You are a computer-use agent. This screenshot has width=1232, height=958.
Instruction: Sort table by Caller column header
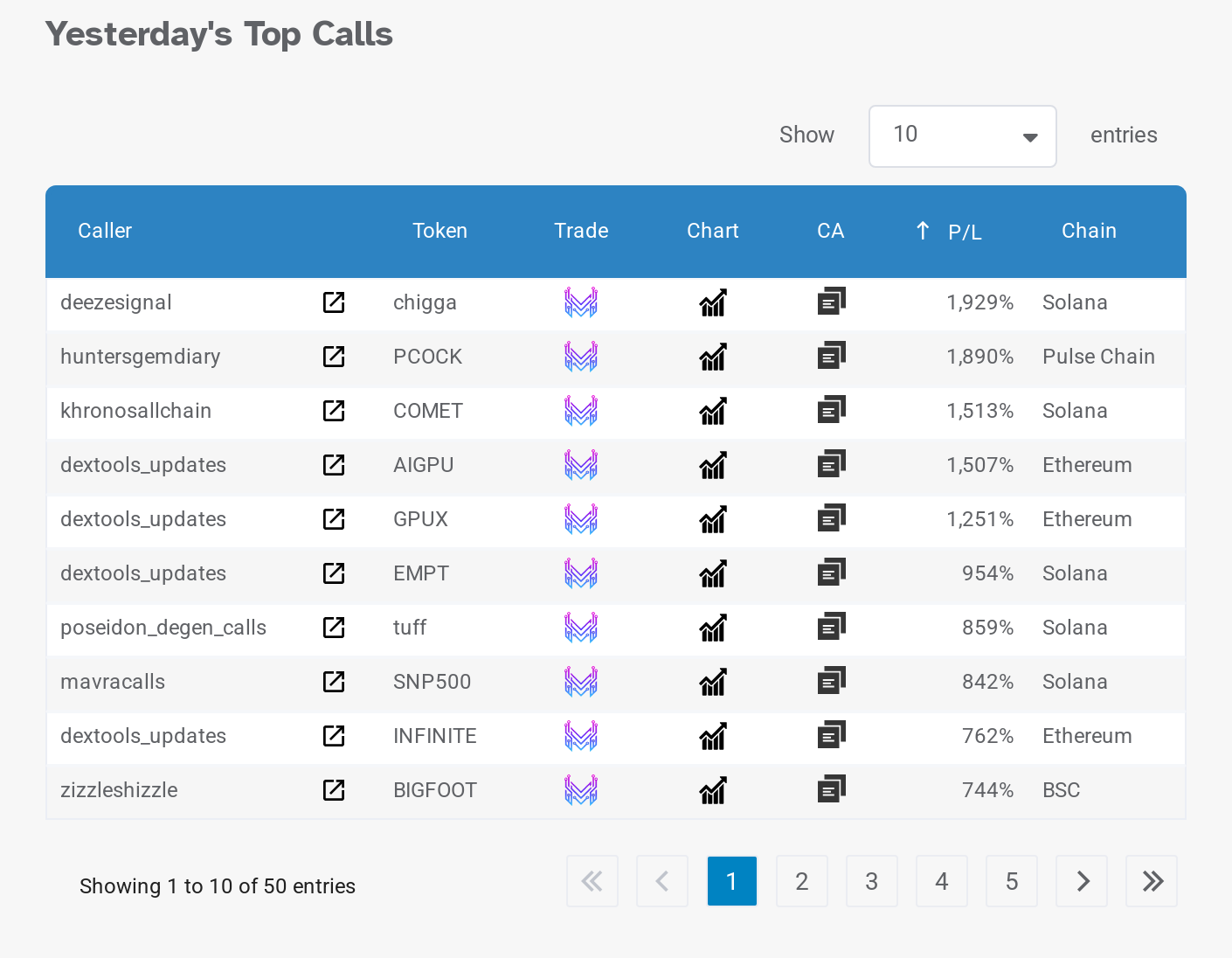coord(105,231)
